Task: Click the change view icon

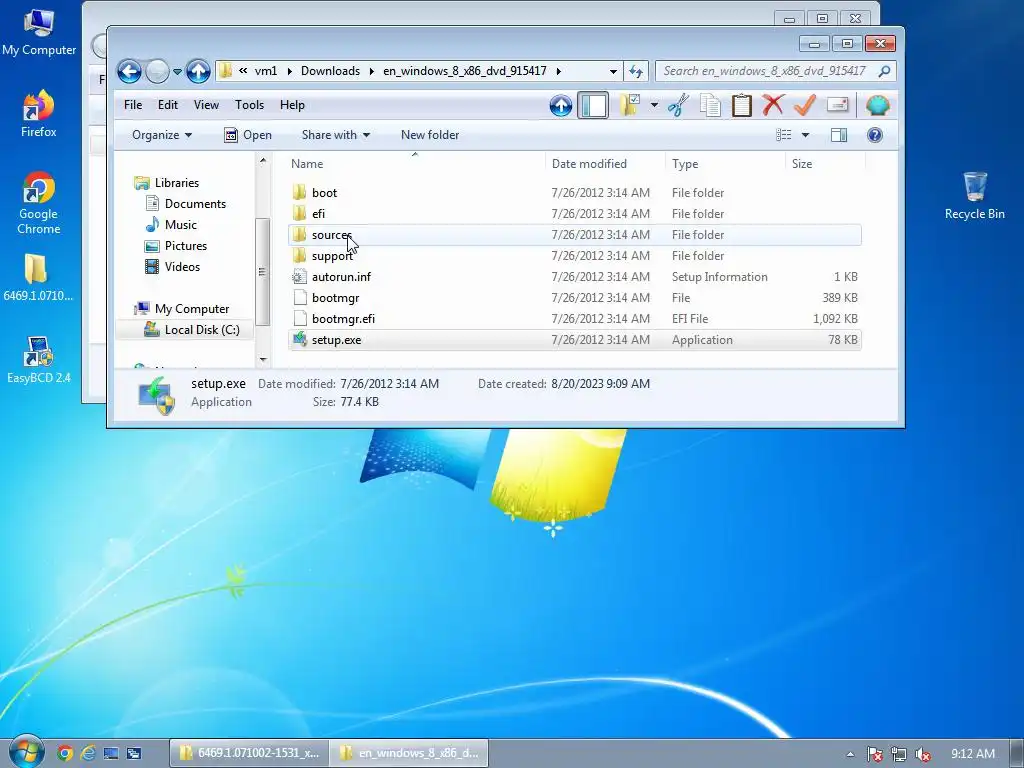Action: (x=784, y=135)
